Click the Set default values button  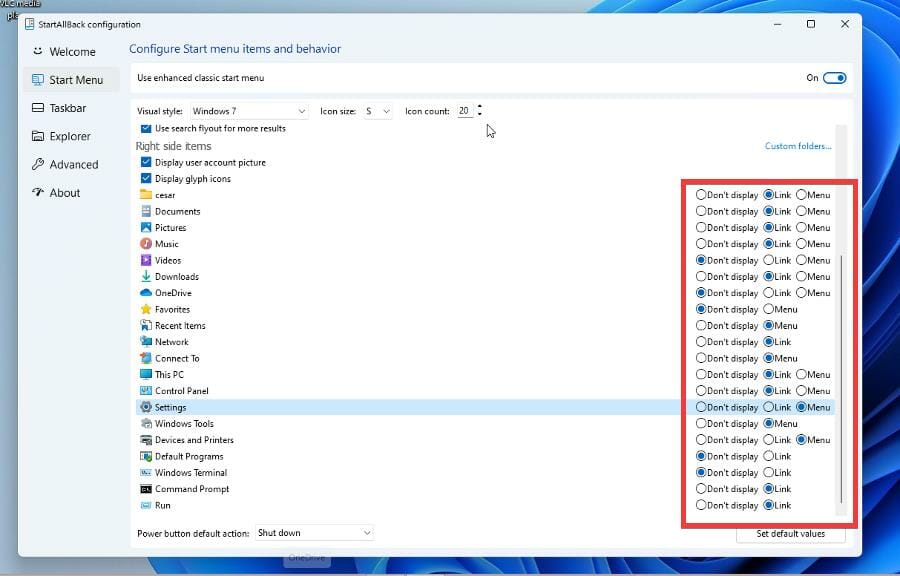790,534
